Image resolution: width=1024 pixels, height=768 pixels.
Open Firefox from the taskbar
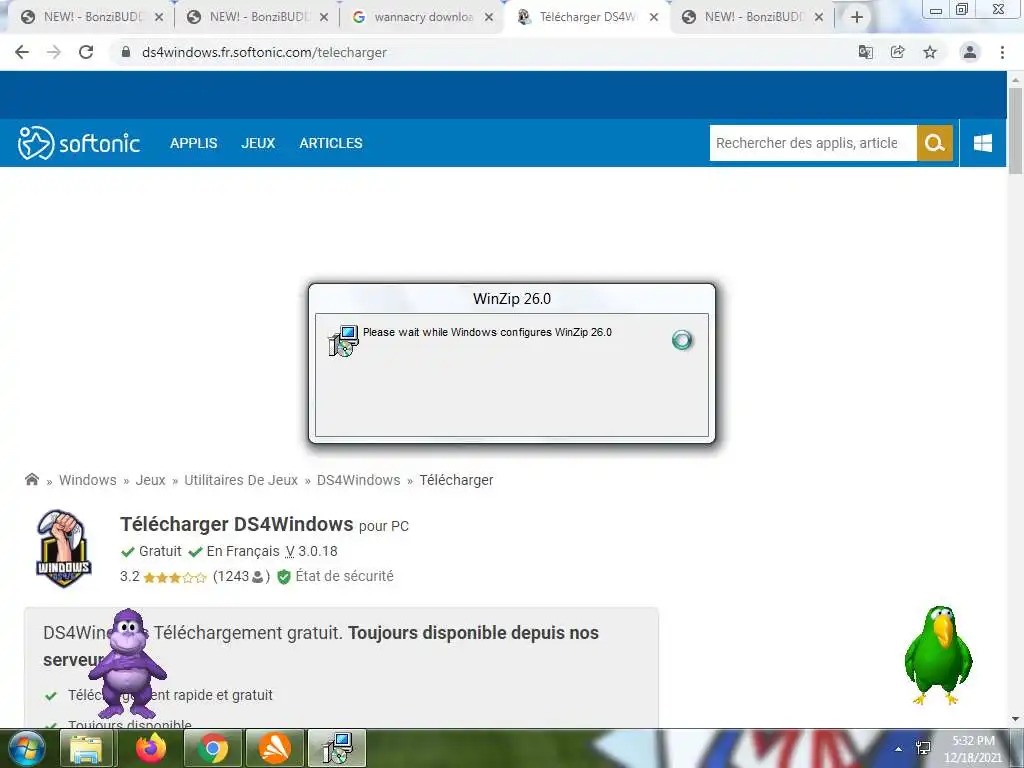pyautogui.click(x=151, y=749)
